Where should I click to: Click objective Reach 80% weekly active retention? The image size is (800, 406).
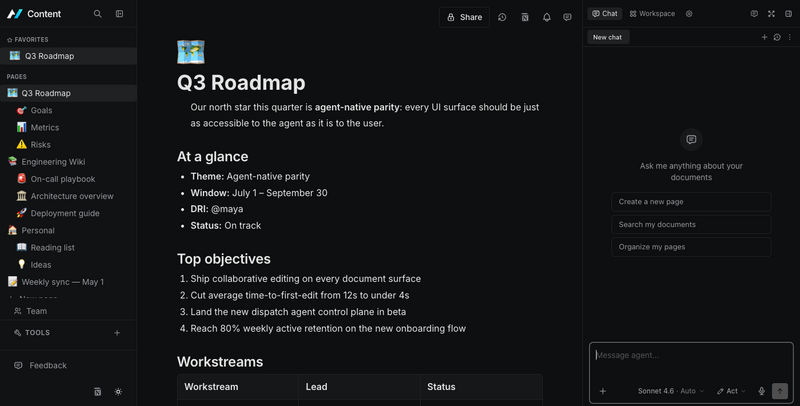pos(328,329)
